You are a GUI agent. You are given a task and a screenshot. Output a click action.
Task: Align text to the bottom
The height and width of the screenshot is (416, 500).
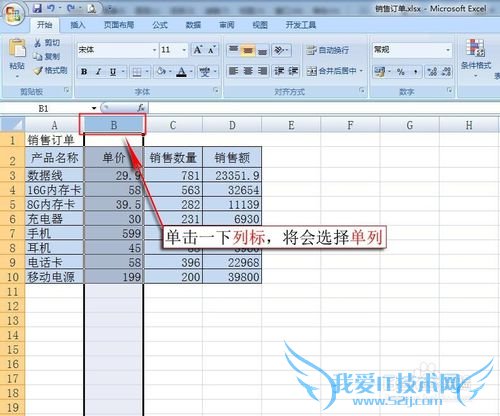point(262,50)
